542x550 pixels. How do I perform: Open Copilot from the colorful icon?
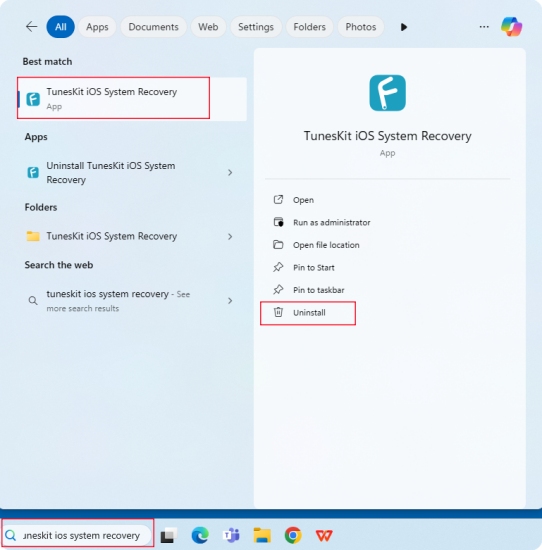(x=511, y=27)
